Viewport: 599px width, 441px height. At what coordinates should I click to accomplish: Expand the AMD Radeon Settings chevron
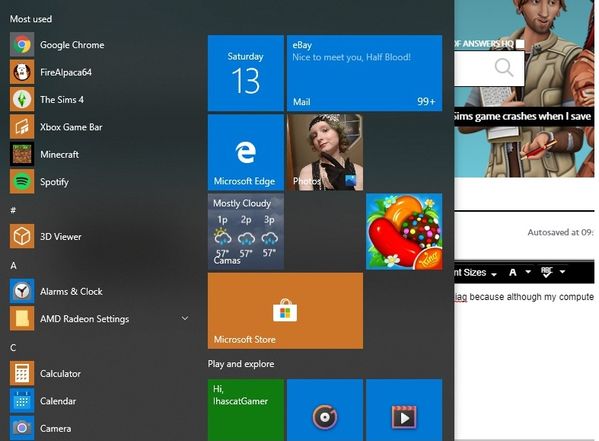(185, 318)
